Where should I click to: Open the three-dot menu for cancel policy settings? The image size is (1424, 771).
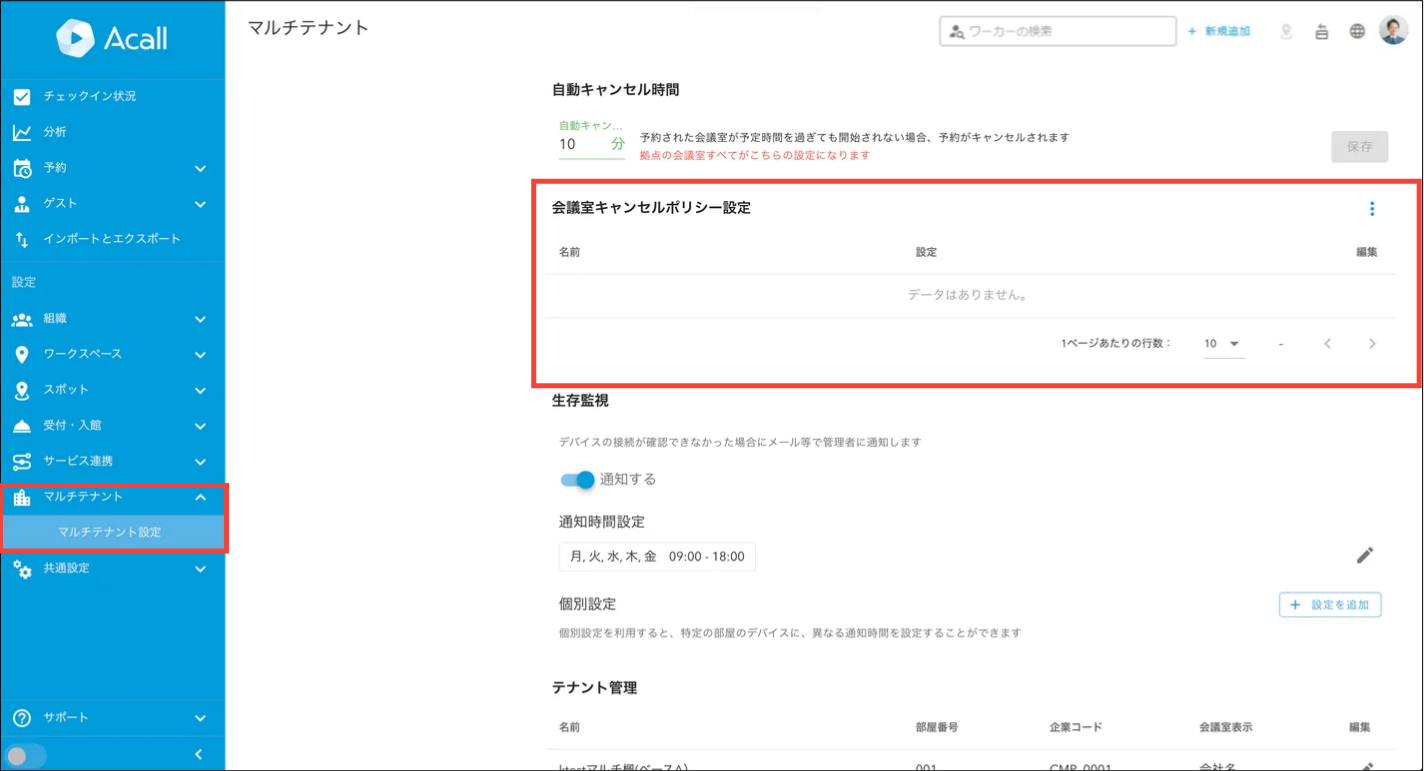1371,209
